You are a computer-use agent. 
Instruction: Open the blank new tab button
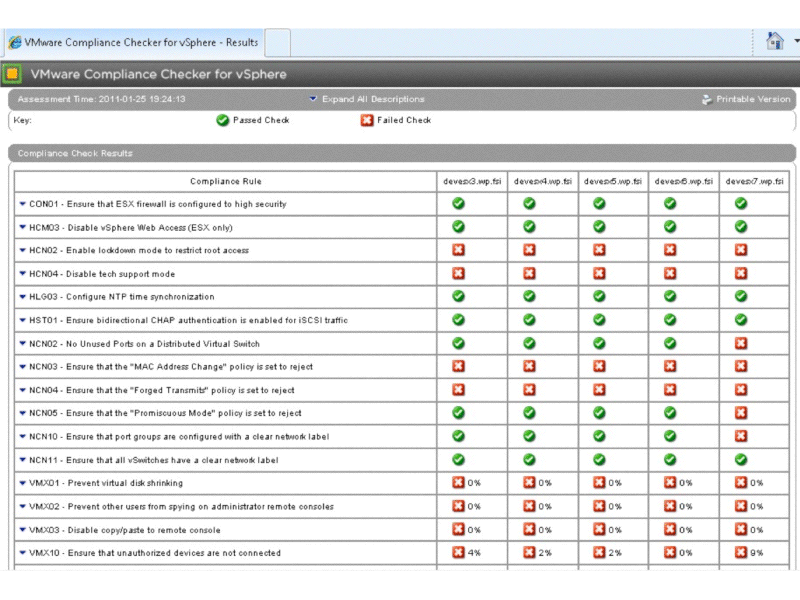point(278,42)
